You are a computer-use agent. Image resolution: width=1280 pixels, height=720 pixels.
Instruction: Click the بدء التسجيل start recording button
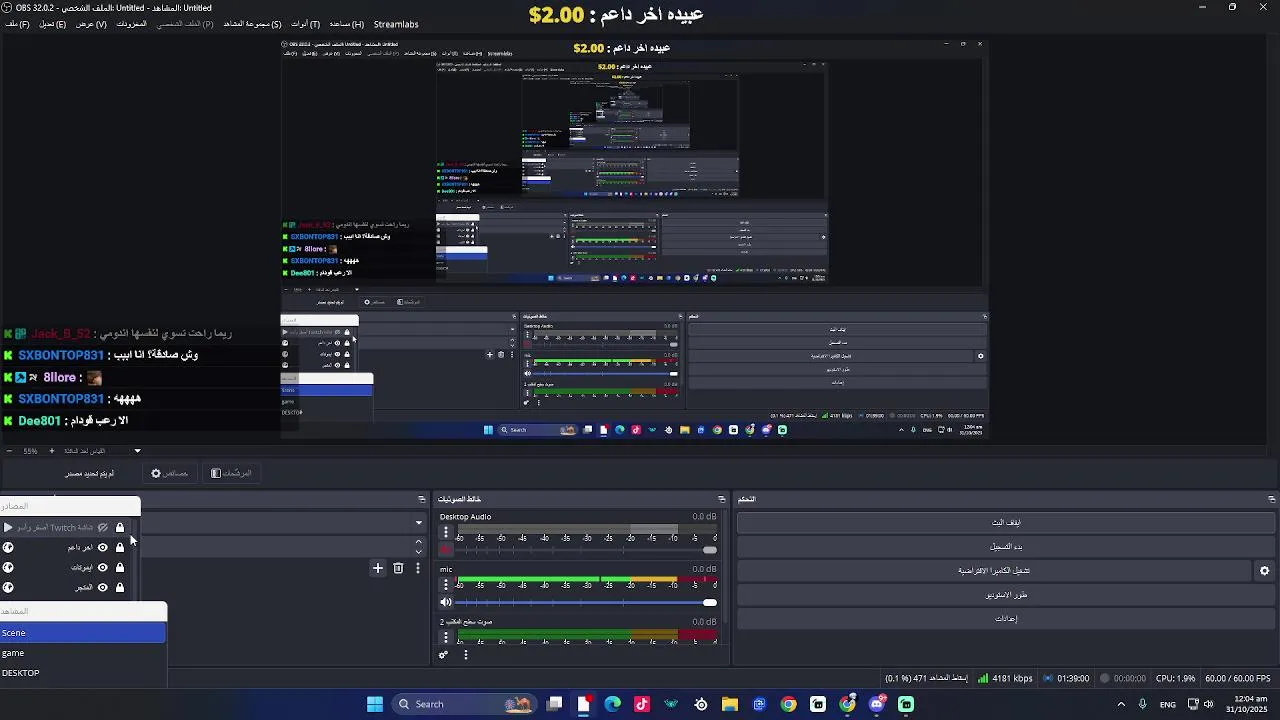coord(1005,546)
